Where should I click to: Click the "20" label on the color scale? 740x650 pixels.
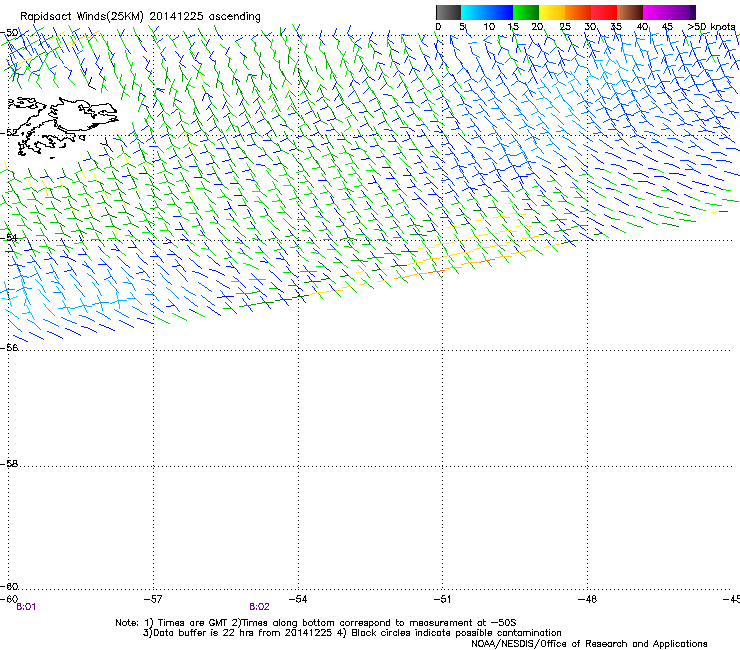[x=537, y=27]
